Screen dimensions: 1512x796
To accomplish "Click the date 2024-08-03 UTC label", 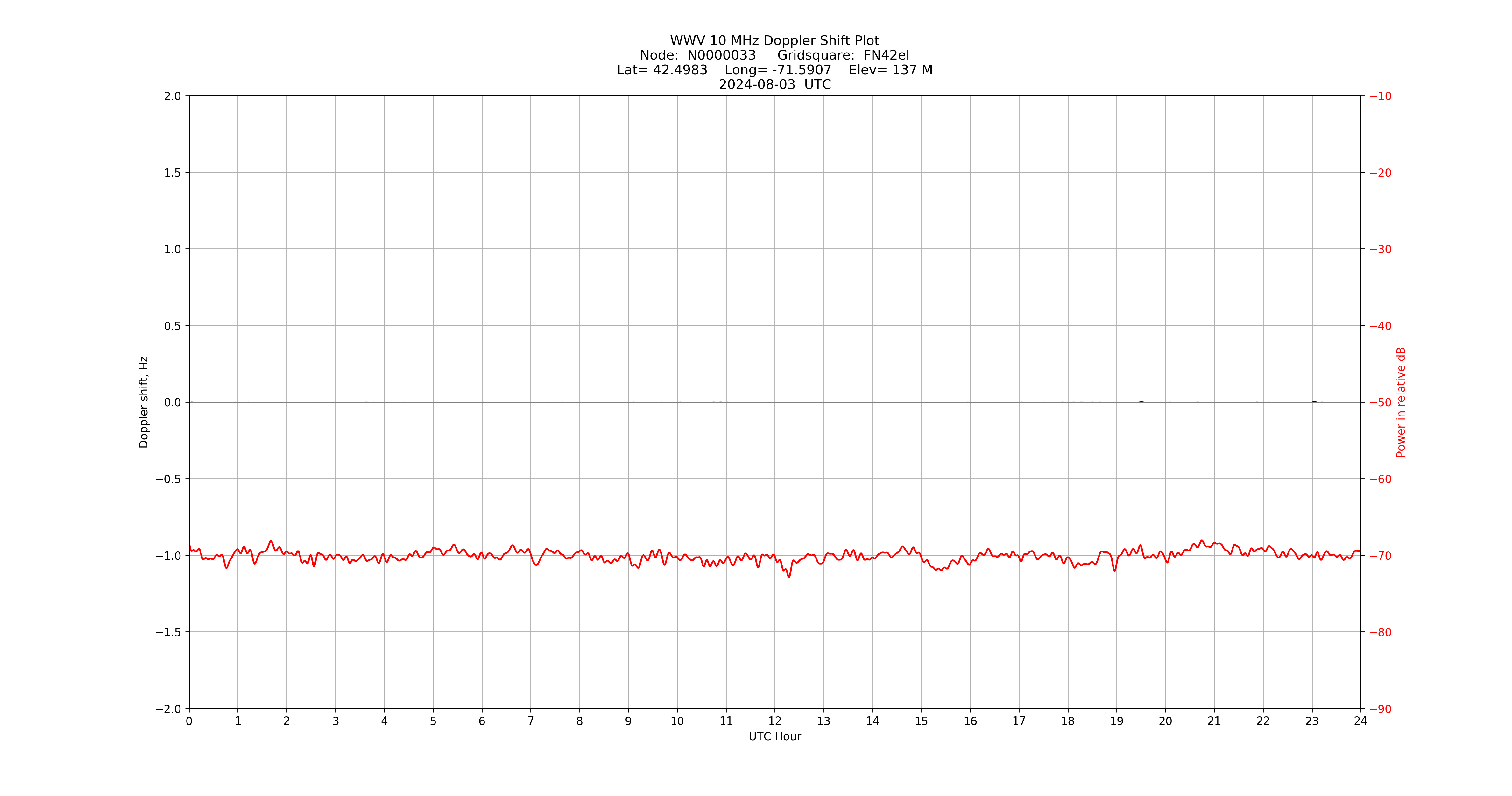I will point(776,84).
